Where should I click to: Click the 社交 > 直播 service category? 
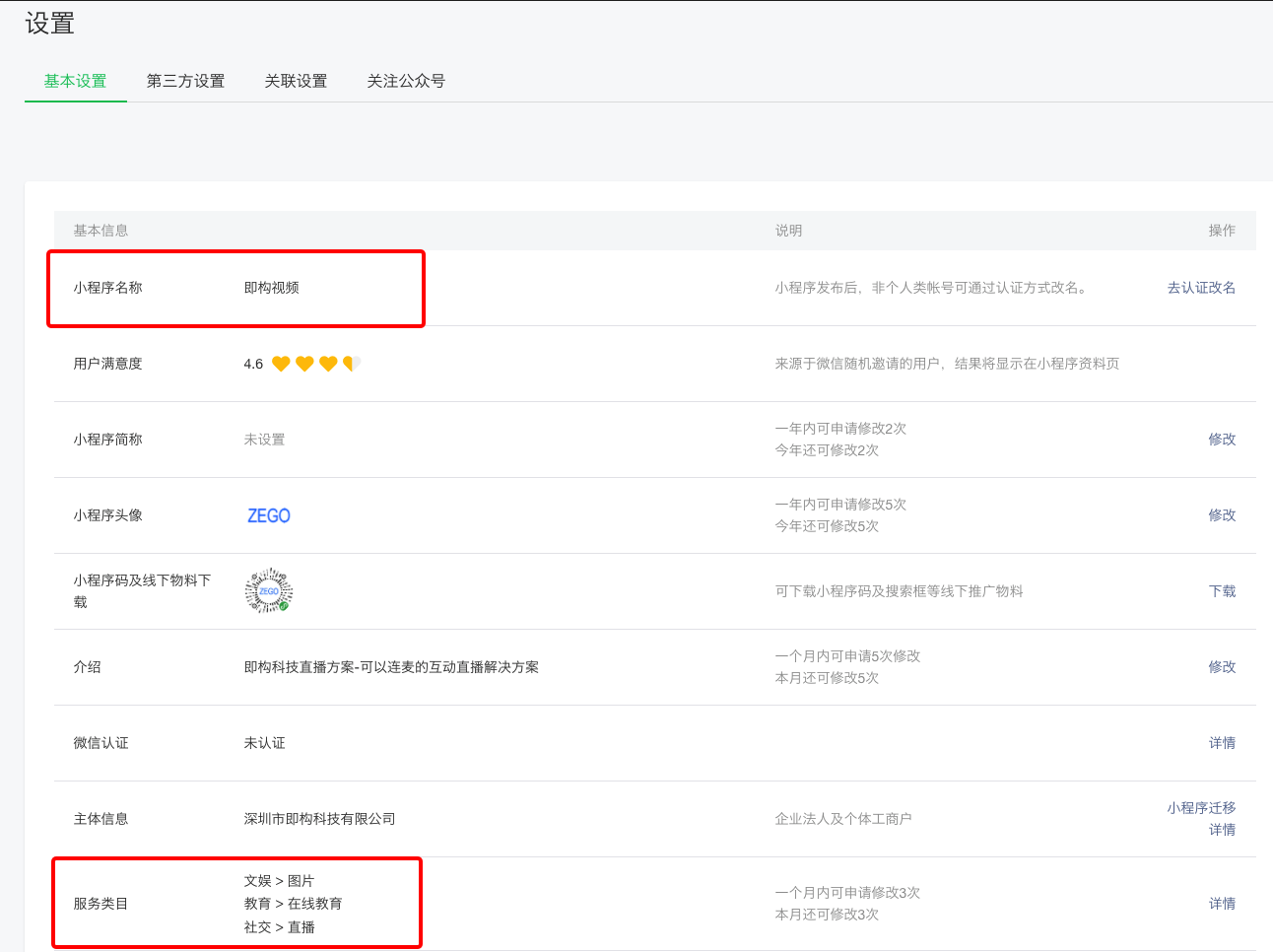click(280, 927)
